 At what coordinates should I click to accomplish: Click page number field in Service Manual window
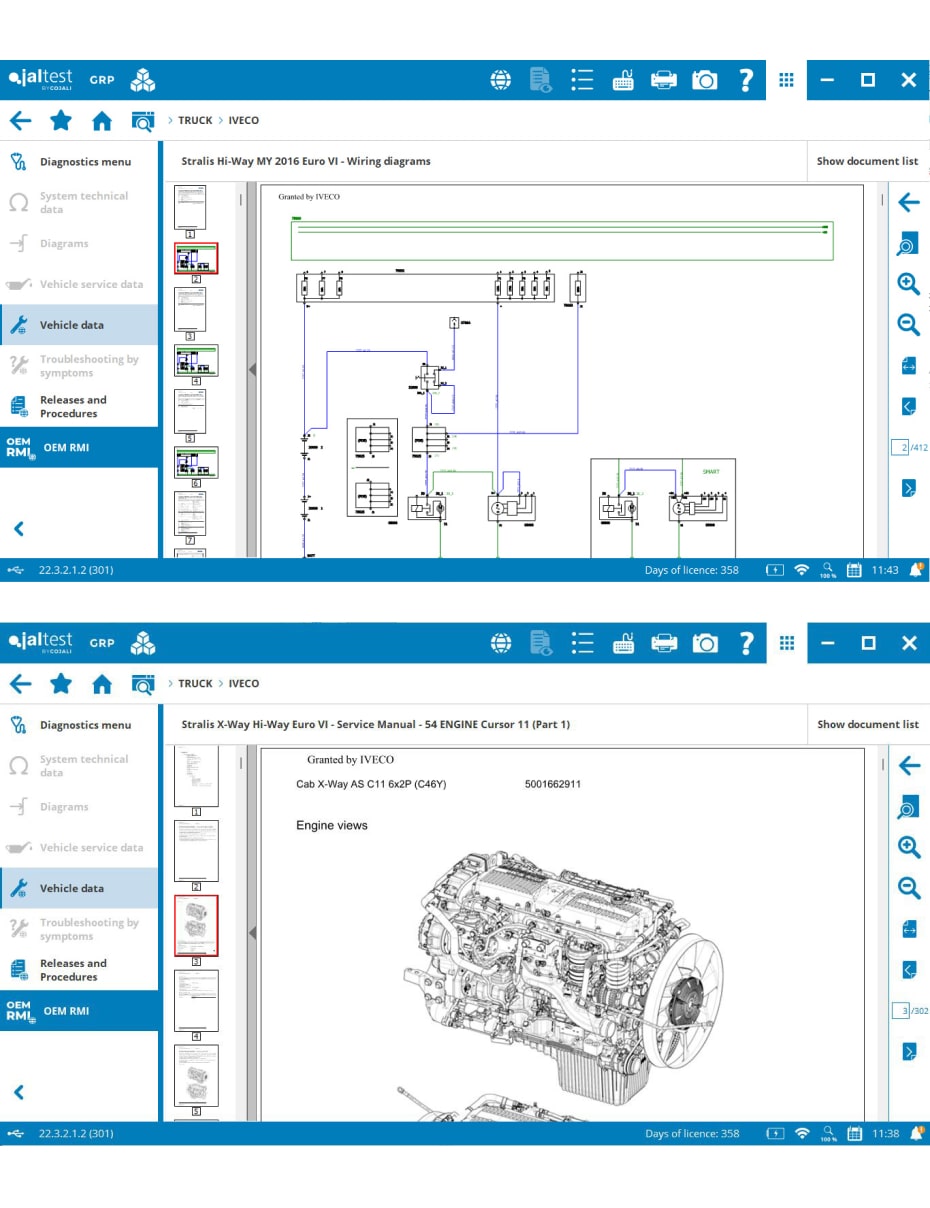(x=900, y=1011)
